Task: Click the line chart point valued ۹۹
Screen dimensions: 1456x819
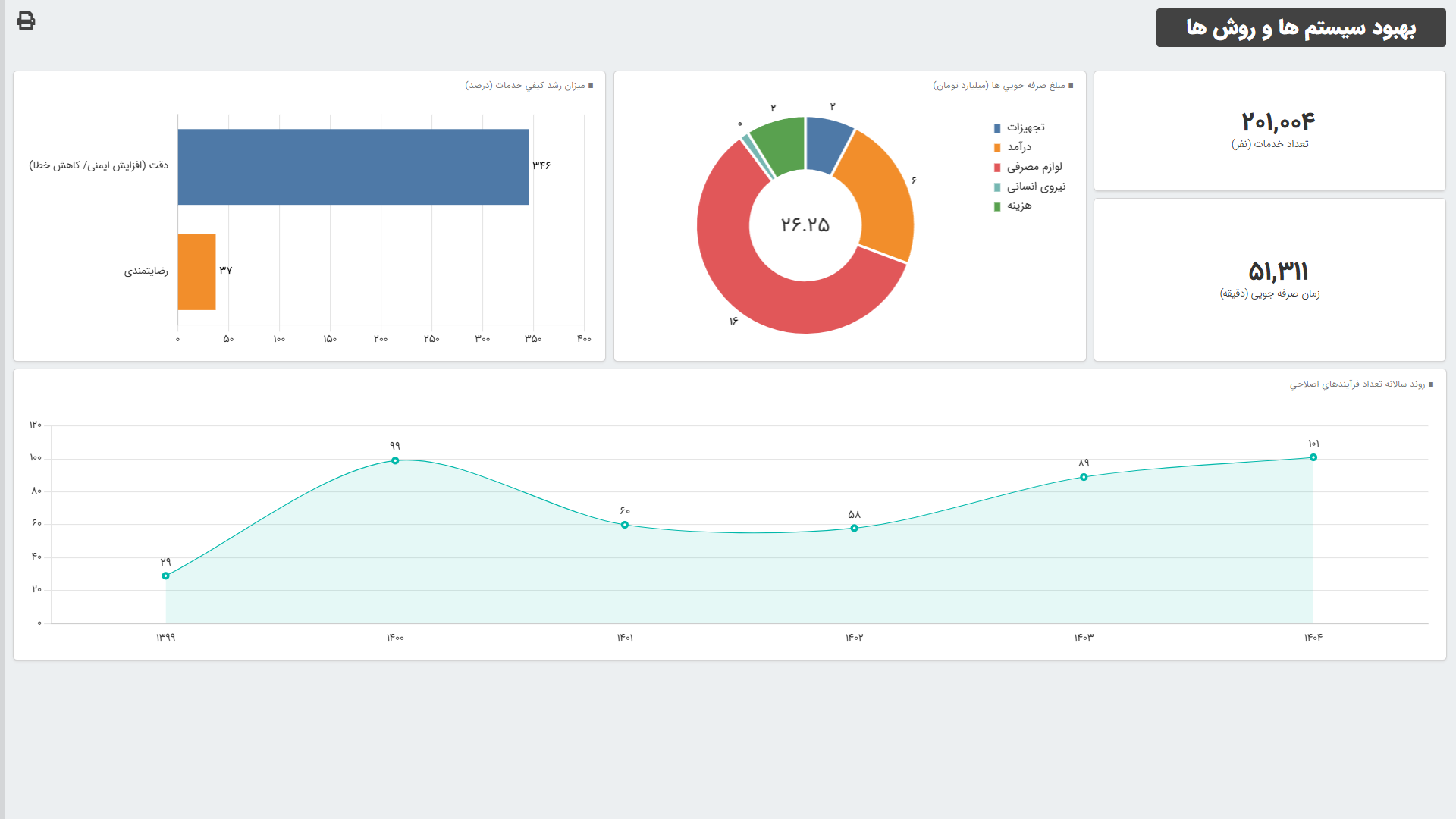Action: (395, 460)
